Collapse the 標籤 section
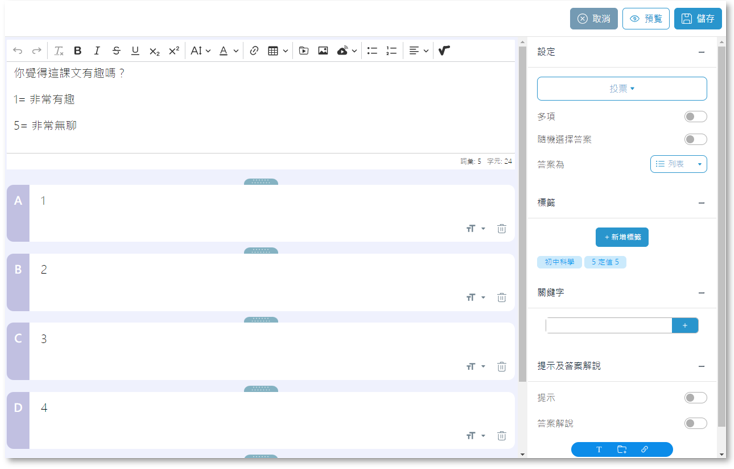Screen dimensions: 734x469 click(701, 203)
